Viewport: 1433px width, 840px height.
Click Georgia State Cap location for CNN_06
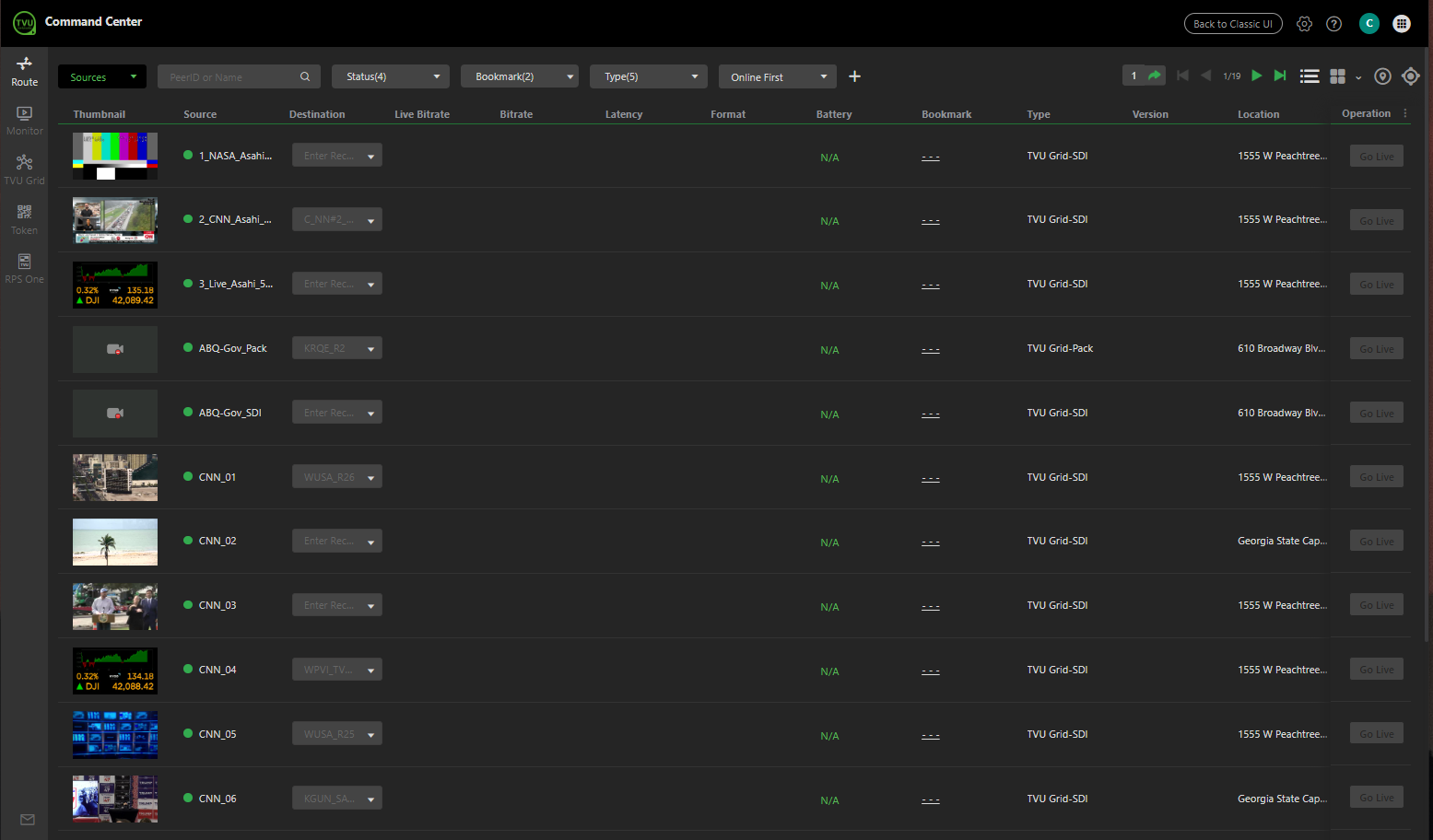click(x=1282, y=799)
